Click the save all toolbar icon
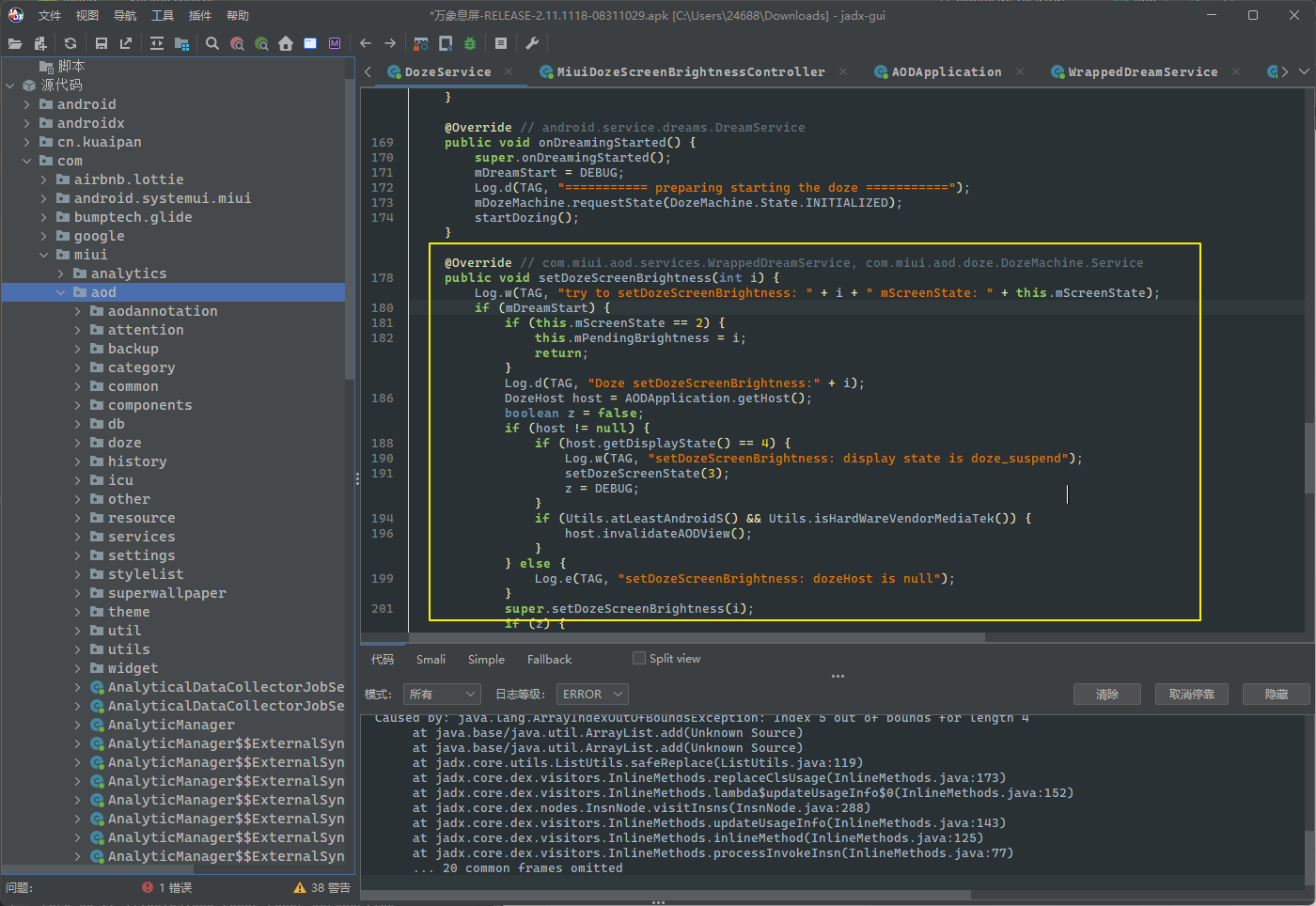This screenshot has height=906, width=1316. tap(102, 43)
